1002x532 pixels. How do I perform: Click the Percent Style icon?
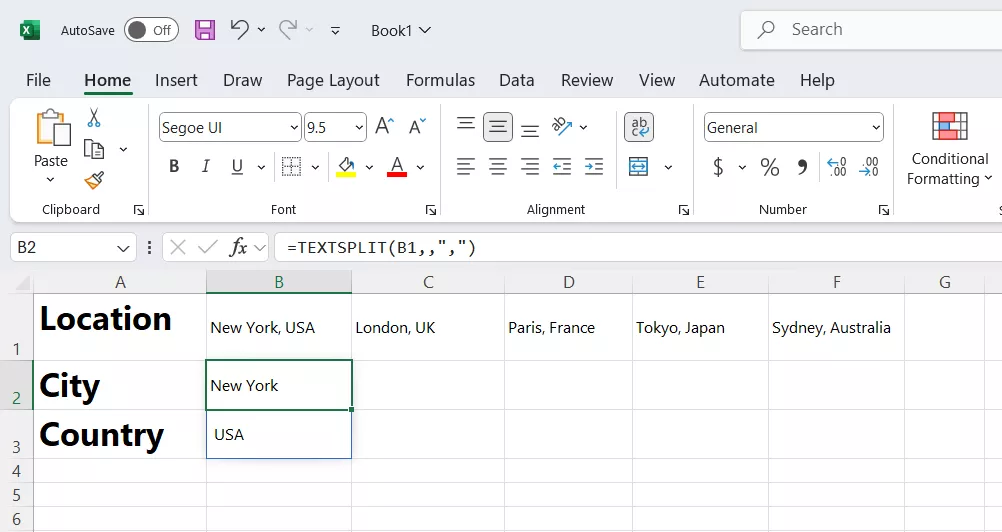point(769,167)
